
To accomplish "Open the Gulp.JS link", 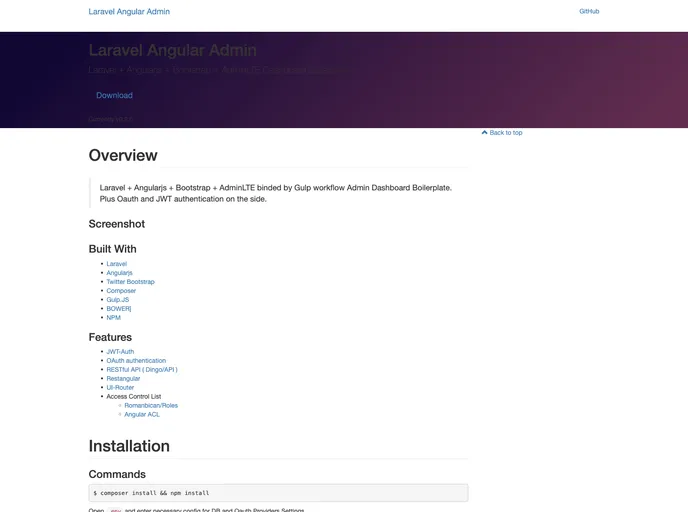I will pyautogui.click(x=118, y=300).
